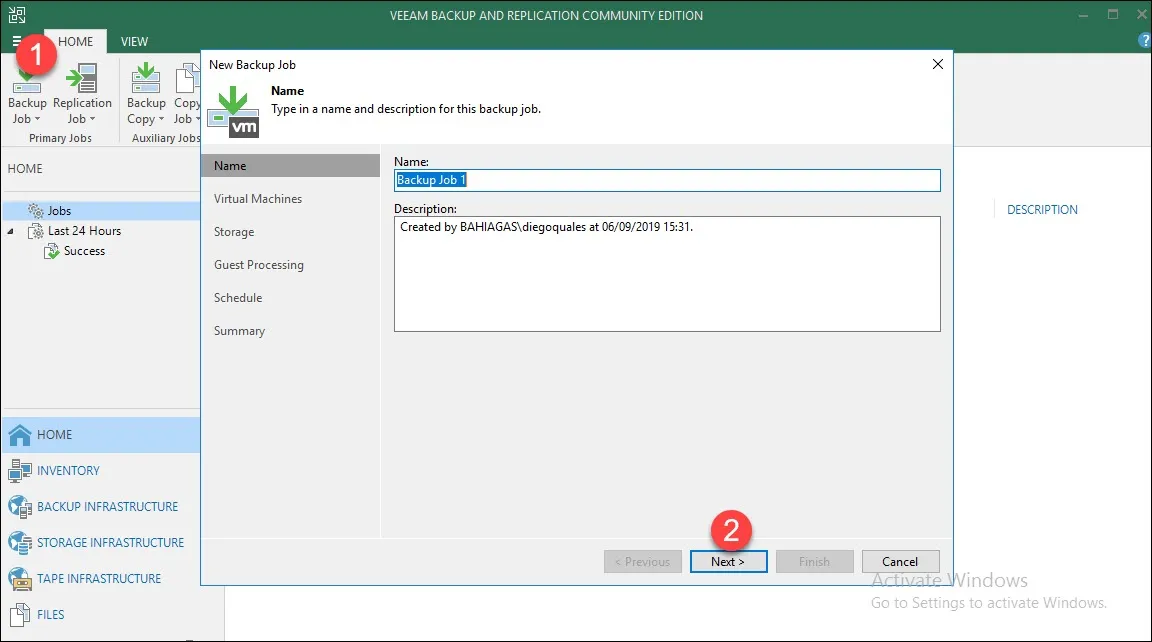Open the Tape Infrastructure view
The image size is (1152, 642).
tap(99, 578)
